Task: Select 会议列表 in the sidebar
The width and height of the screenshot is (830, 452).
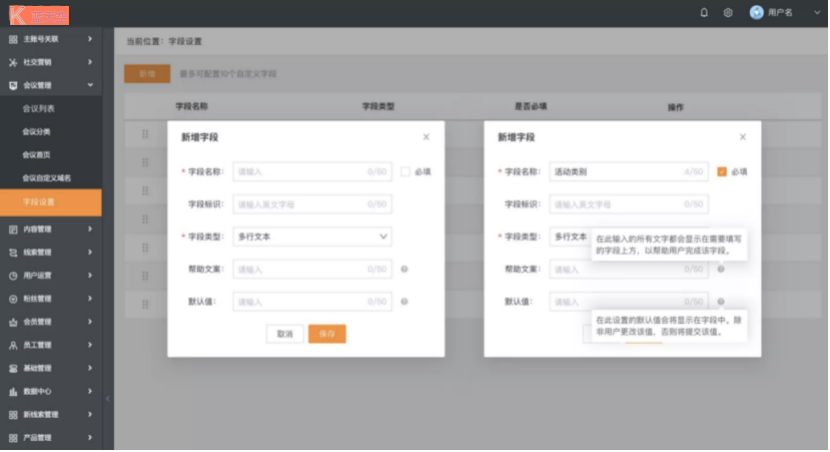Action: pyautogui.click(x=39, y=108)
